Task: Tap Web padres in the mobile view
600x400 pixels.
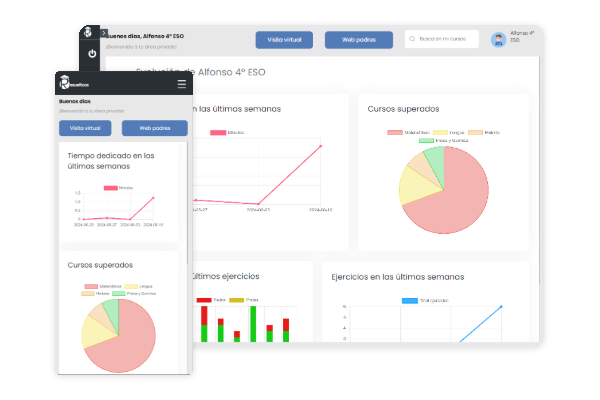Action: pyautogui.click(x=154, y=128)
